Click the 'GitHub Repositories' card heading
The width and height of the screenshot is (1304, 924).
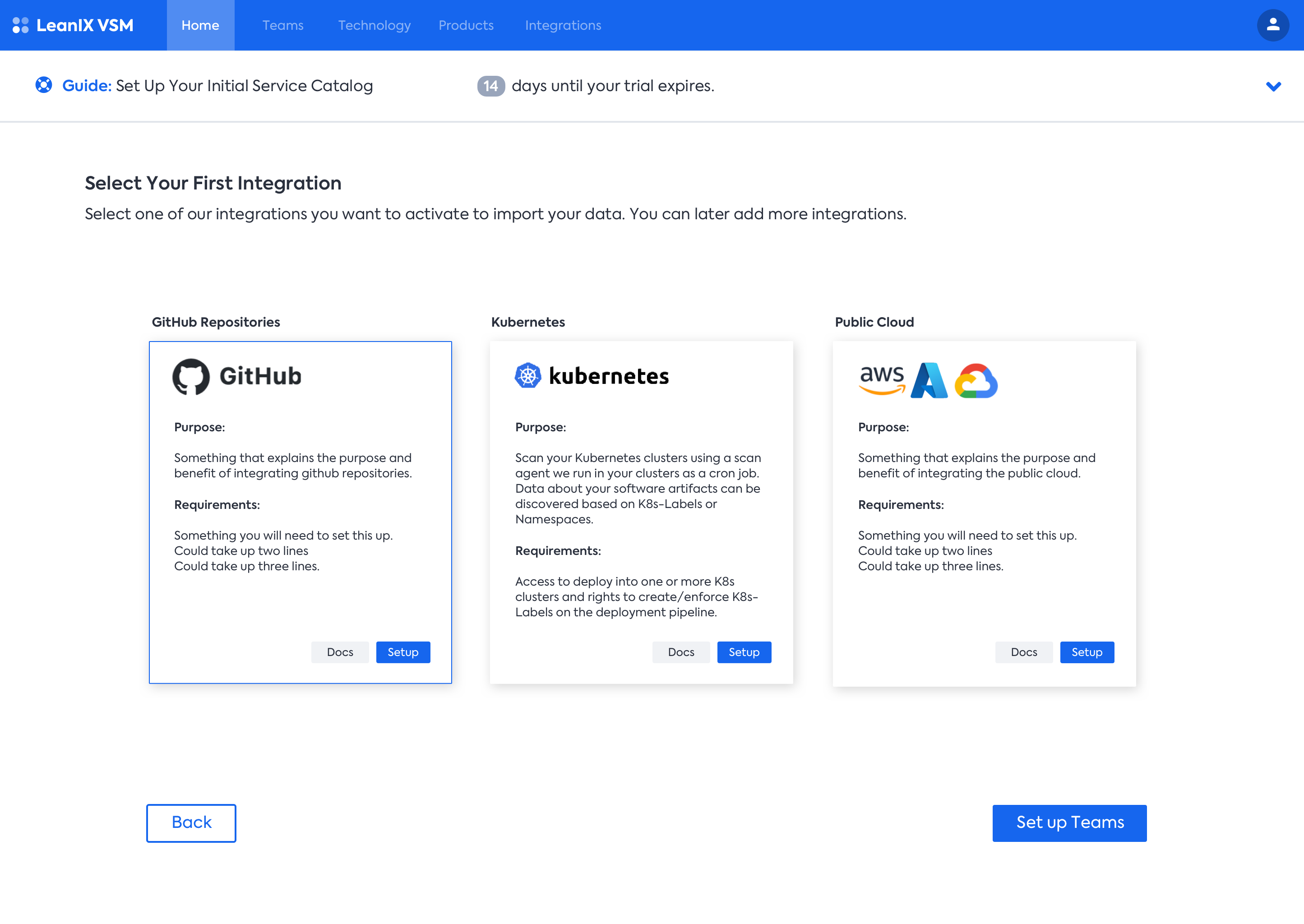(216, 322)
